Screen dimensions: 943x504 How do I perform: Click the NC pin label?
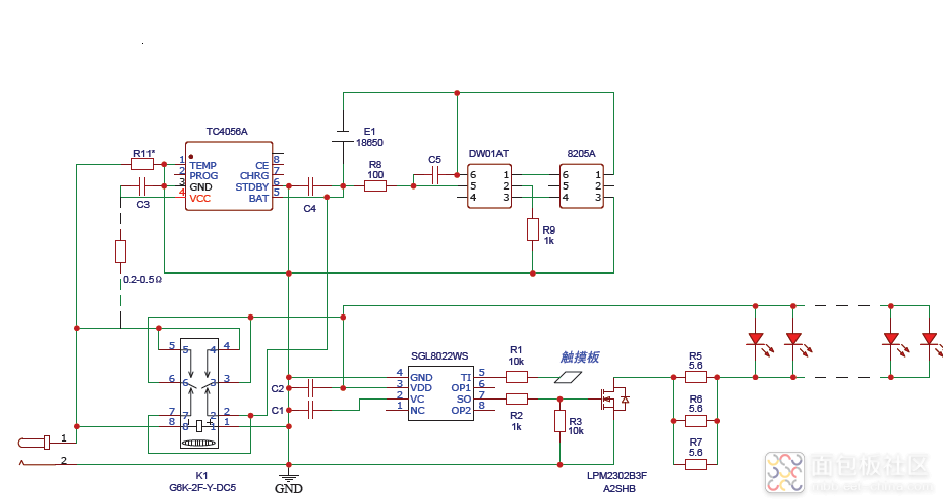(417, 411)
